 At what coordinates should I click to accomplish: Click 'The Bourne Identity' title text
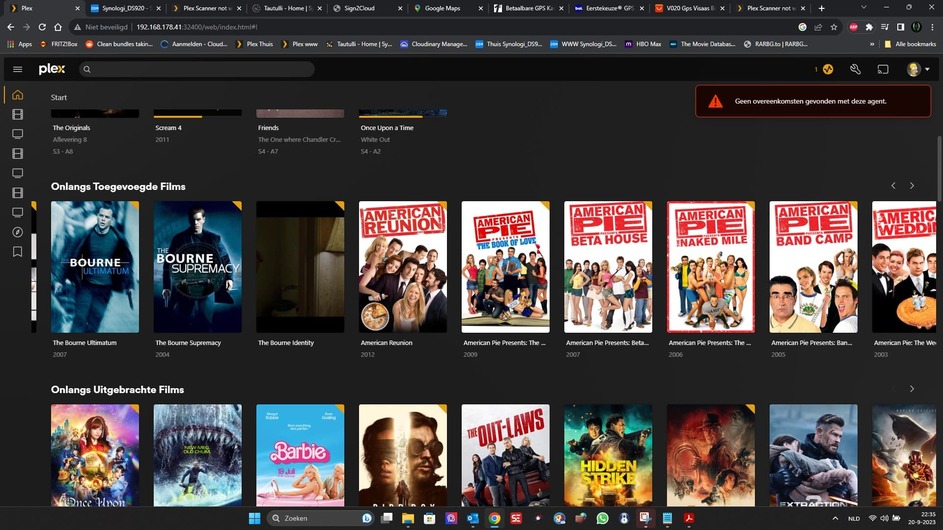click(286, 343)
